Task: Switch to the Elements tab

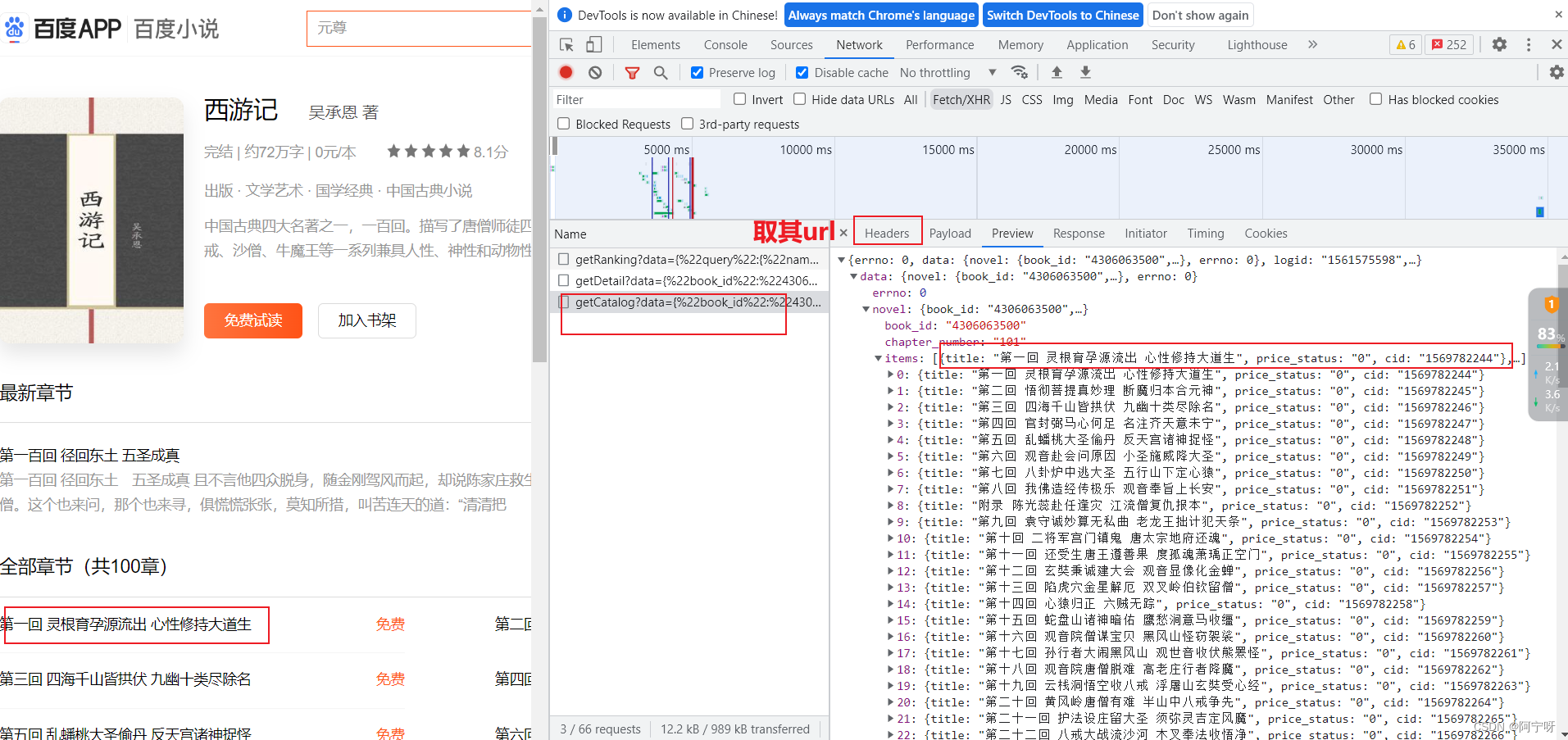Action: click(655, 45)
